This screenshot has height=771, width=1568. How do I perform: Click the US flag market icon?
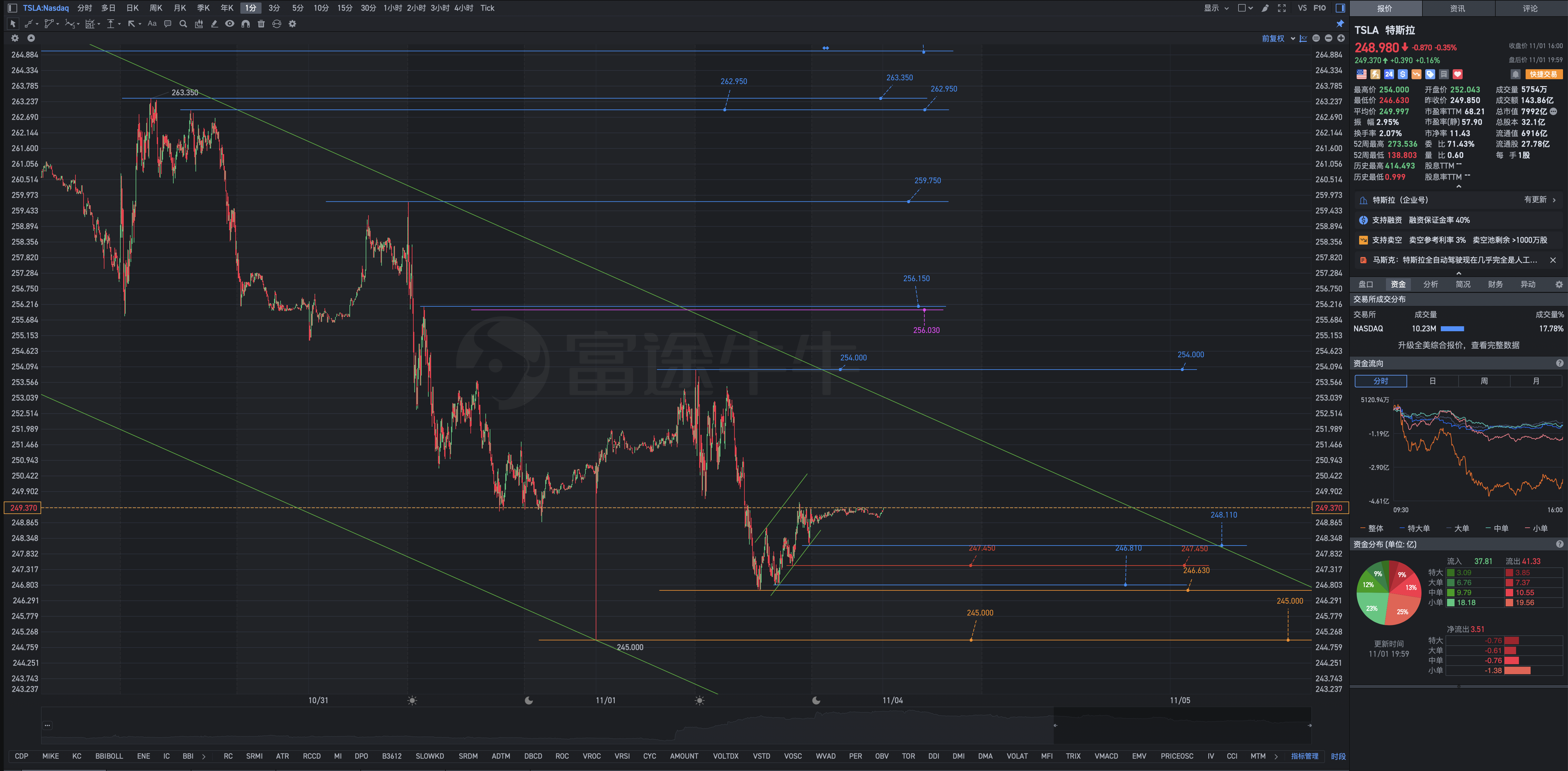click(x=1361, y=74)
